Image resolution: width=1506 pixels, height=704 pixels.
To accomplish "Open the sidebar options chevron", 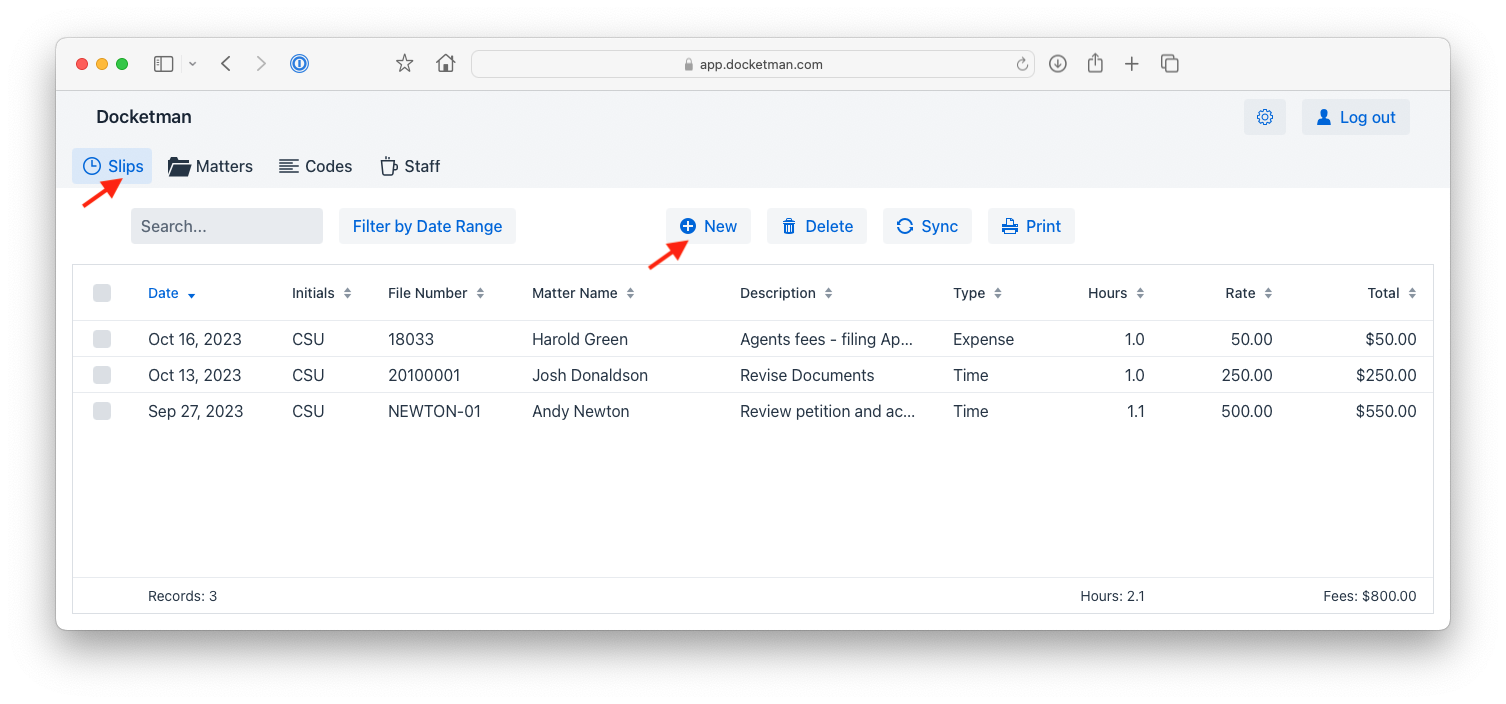I will 192,64.
